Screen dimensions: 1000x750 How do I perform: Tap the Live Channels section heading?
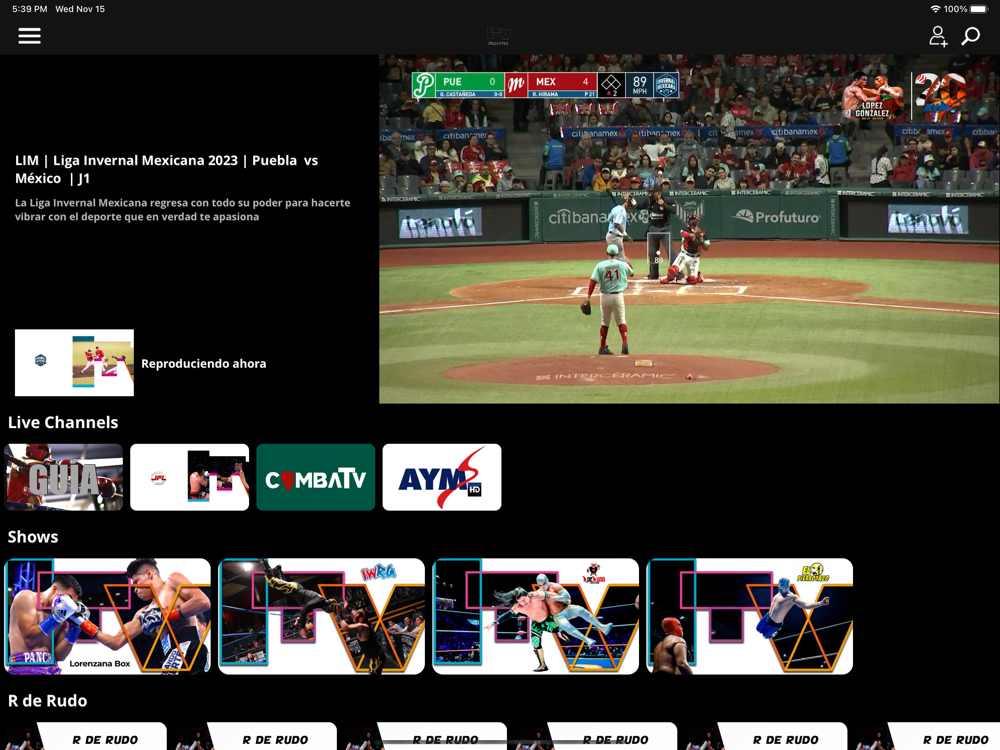pos(63,422)
